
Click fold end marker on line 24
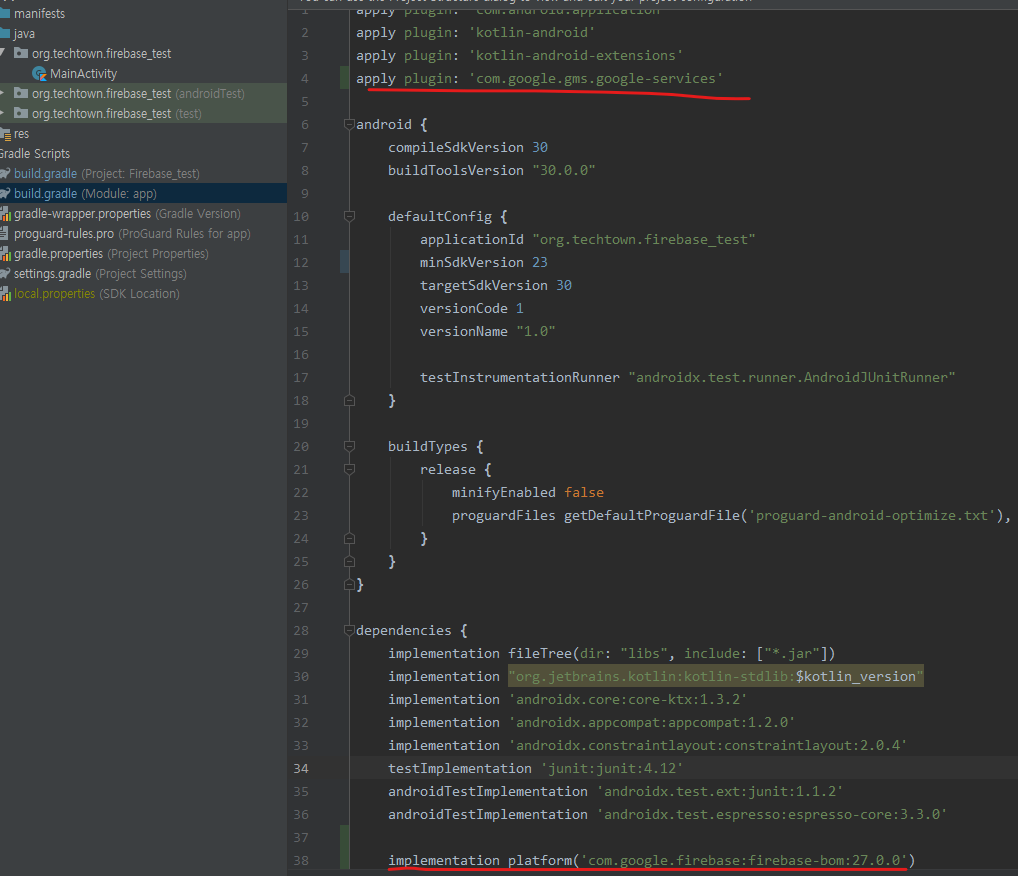(x=349, y=538)
